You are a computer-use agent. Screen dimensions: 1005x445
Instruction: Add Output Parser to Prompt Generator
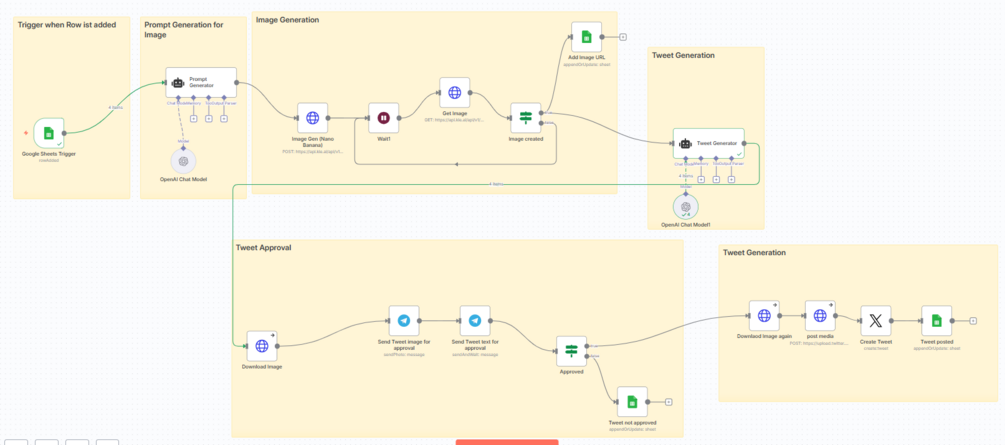[x=224, y=118]
